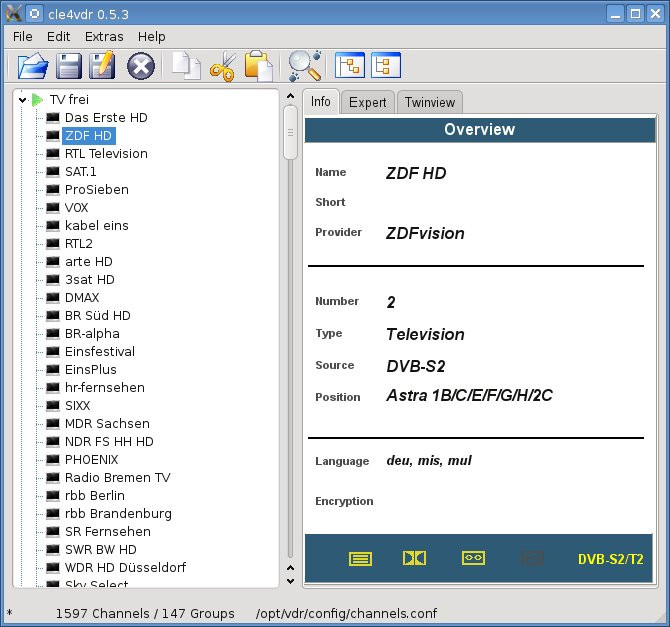
Task: Click the round X close icon
Action: (143, 66)
